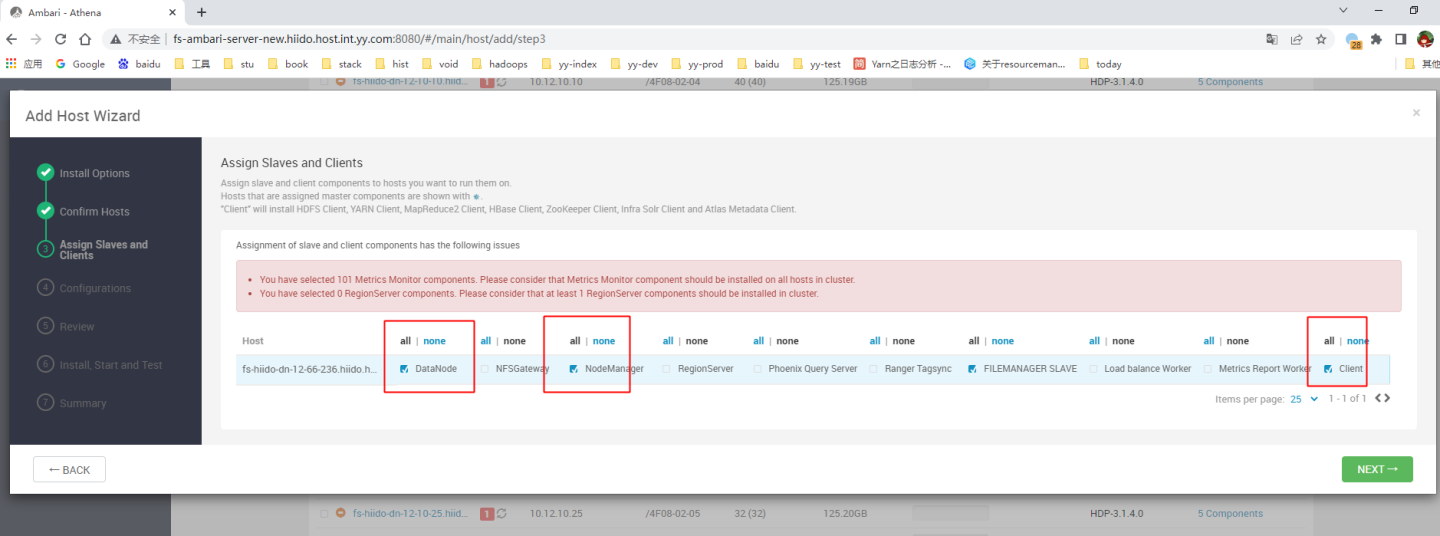Click the browser home icon

(x=86, y=39)
